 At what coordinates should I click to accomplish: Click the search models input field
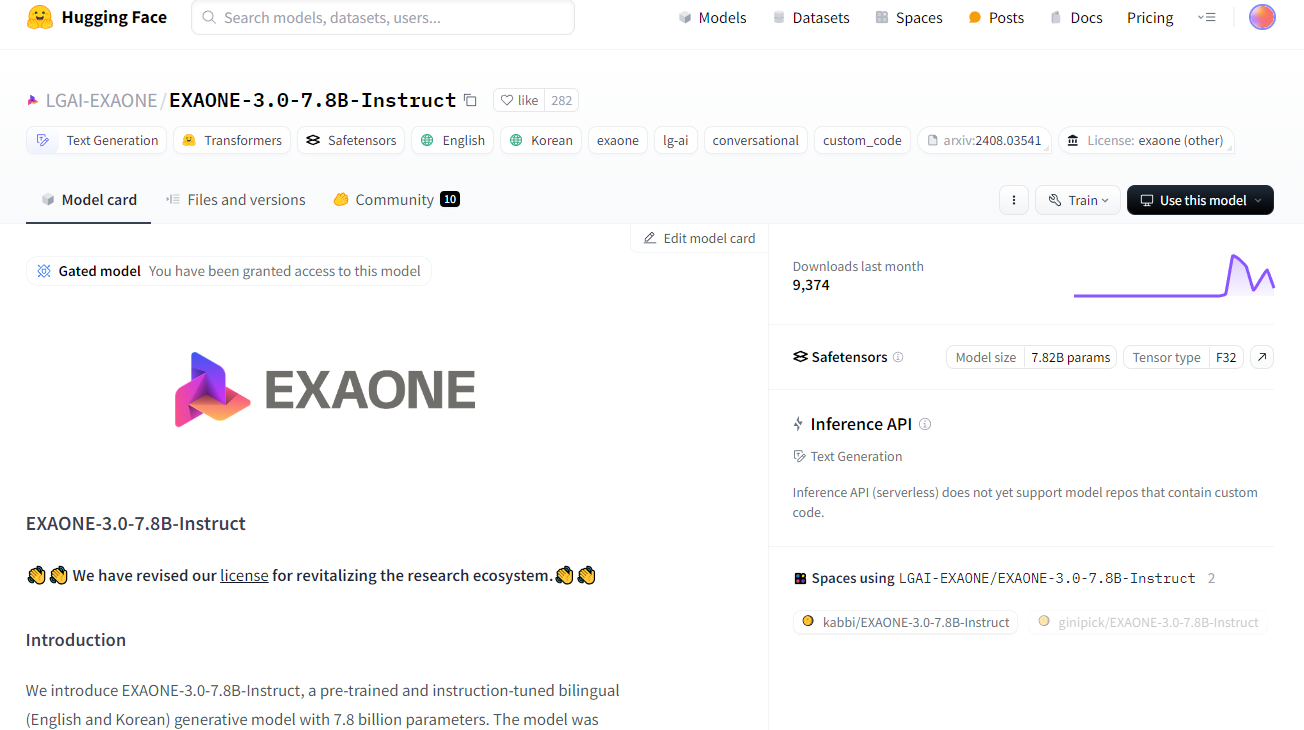point(383,18)
